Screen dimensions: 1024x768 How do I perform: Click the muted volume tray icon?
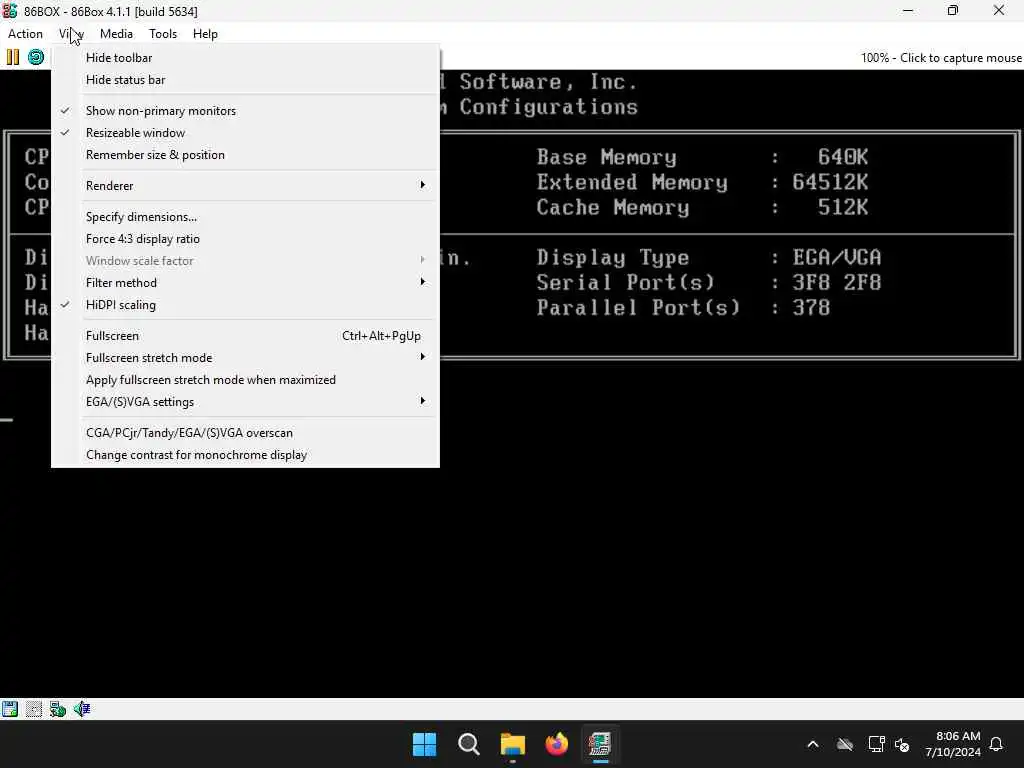point(903,744)
